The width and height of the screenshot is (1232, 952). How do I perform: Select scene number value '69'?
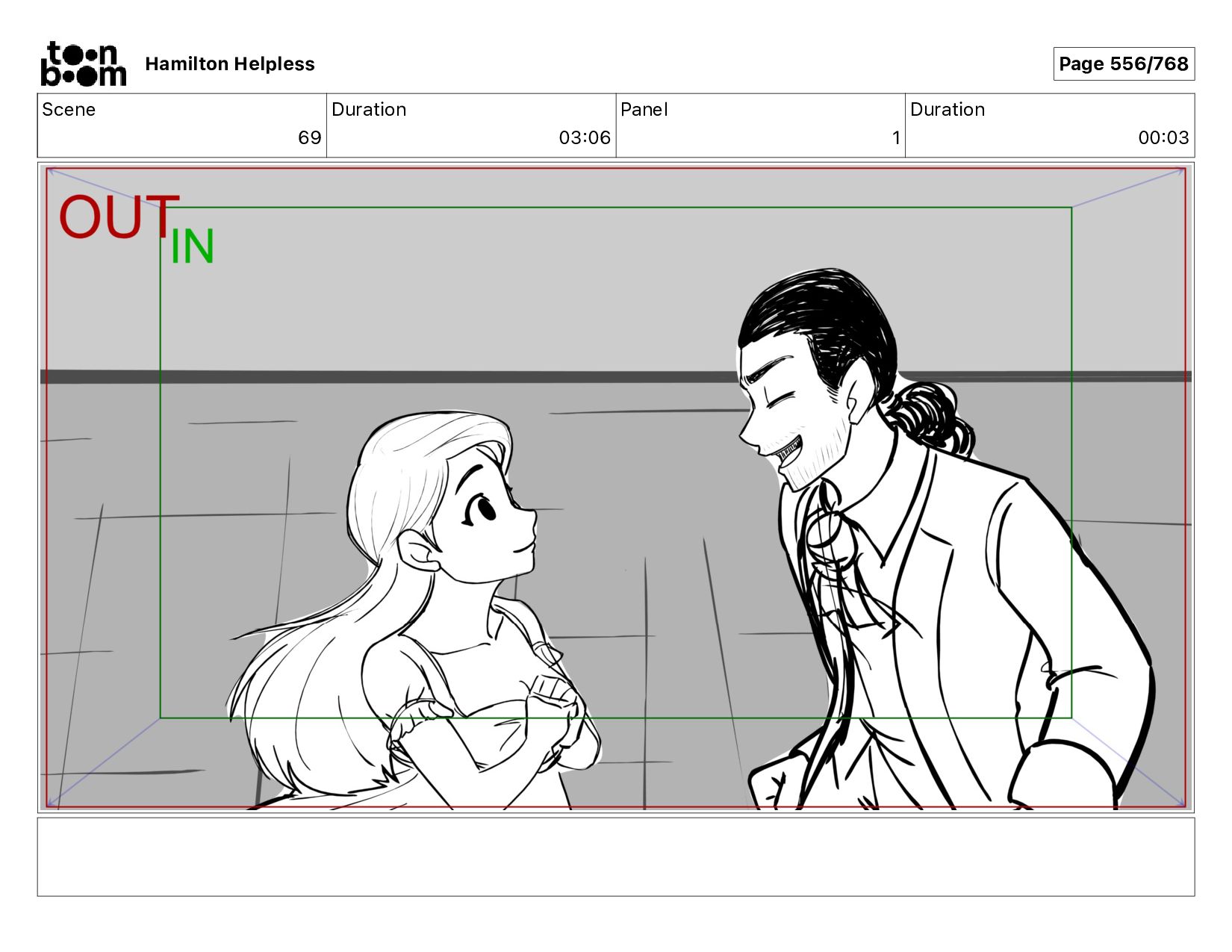point(310,137)
